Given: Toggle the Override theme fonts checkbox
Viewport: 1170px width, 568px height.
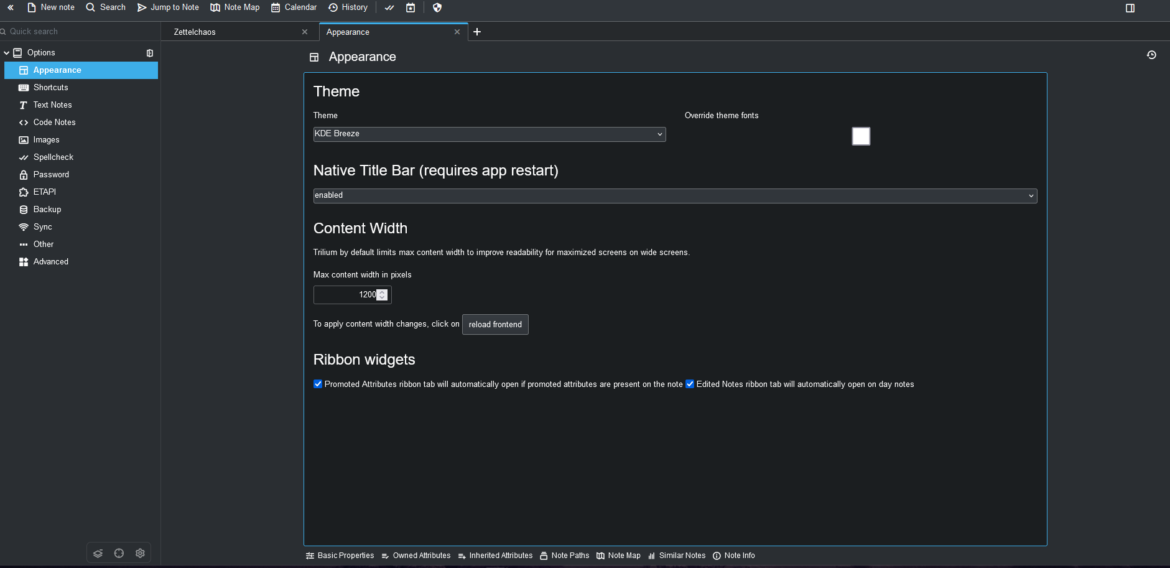Looking at the screenshot, I should (861, 136).
